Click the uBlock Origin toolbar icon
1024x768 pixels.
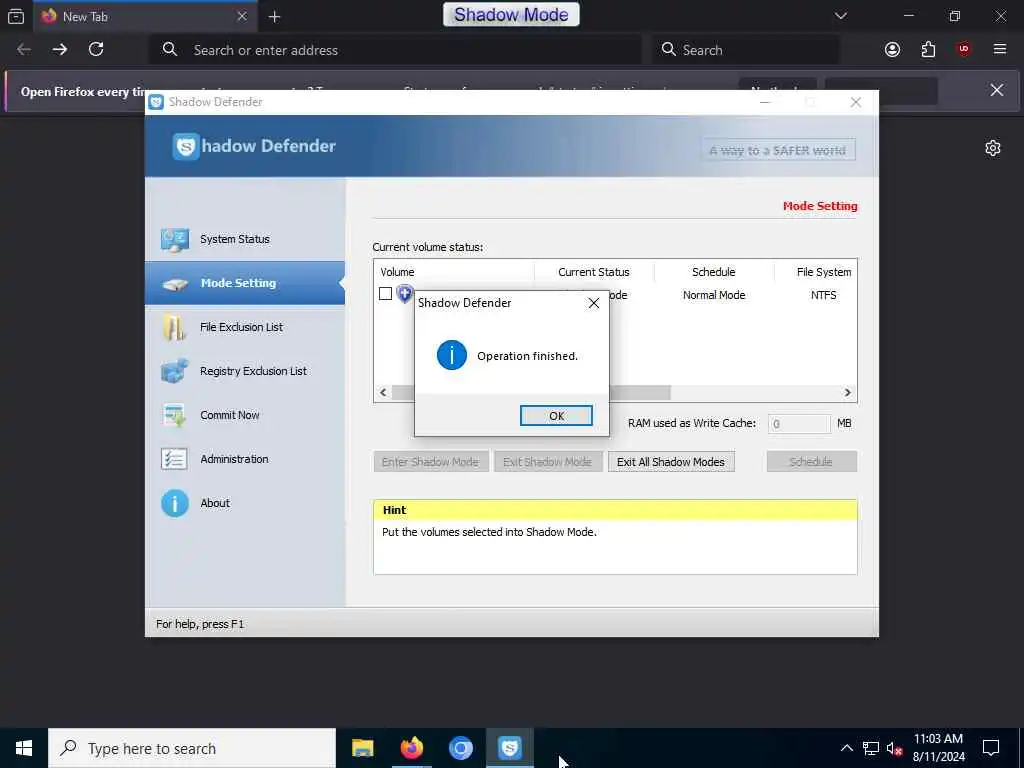(963, 49)
